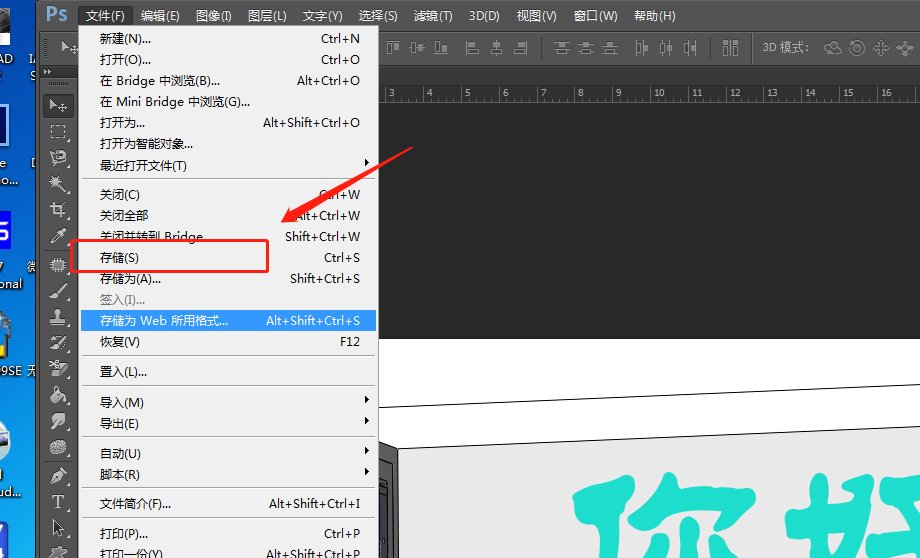Image resolution: width=920 pixels, height=558 pixels.
Task: Open the 文字(Y) menu
Action: click(x=323, y=16)
